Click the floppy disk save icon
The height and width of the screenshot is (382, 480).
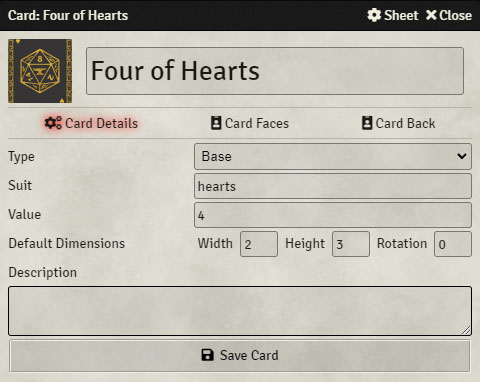tap(207, 355)
